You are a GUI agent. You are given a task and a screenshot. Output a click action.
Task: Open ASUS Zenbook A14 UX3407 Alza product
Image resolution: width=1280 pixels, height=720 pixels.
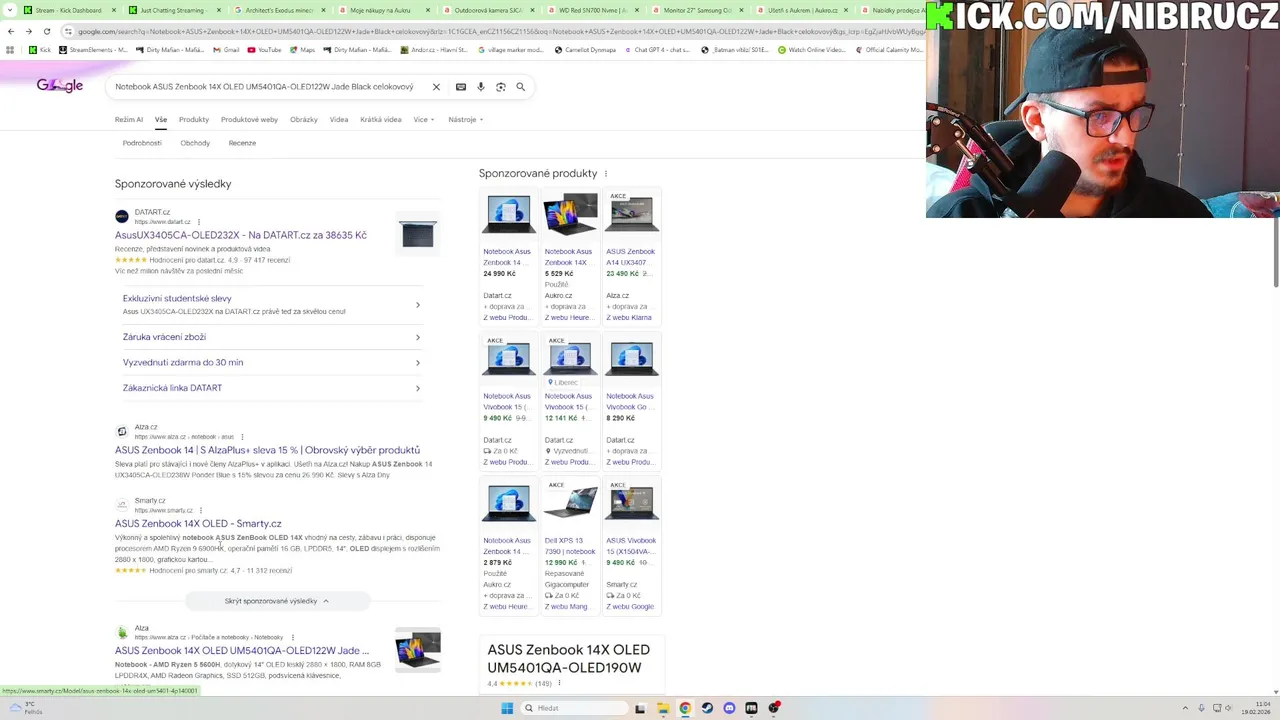click(632, 256)
